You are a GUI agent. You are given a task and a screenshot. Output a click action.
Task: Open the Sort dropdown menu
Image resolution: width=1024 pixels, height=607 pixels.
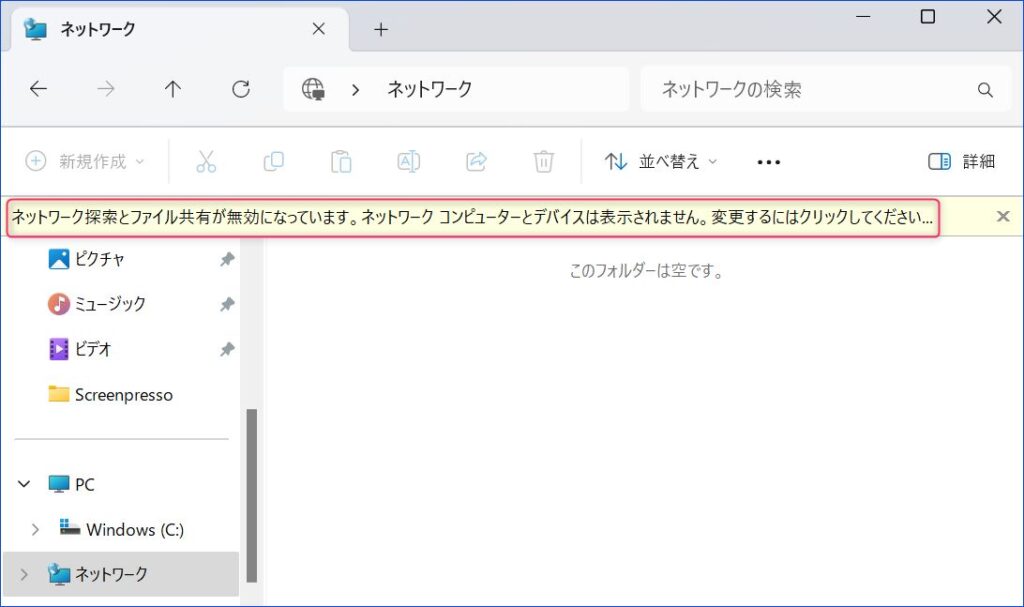661,161
